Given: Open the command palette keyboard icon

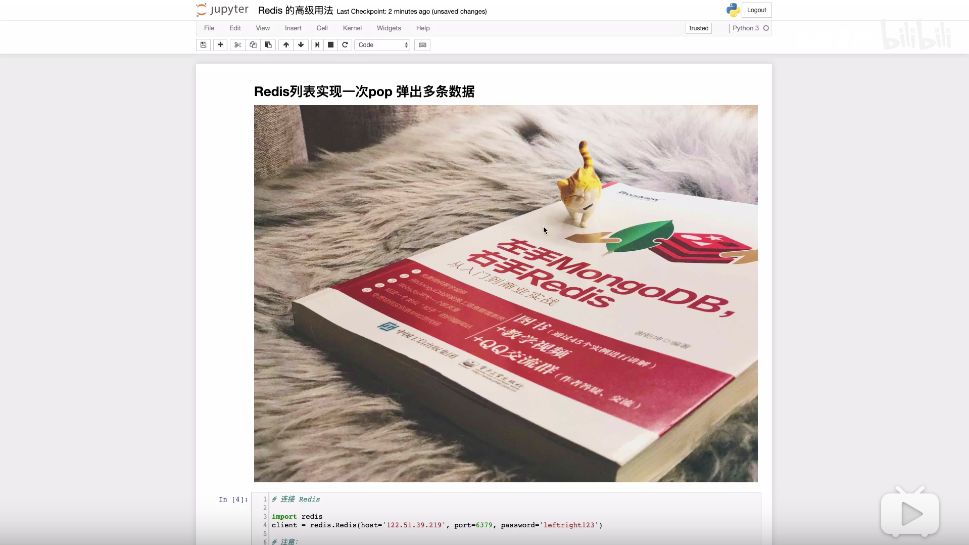Looking at the screenshot, I should 423,44.
